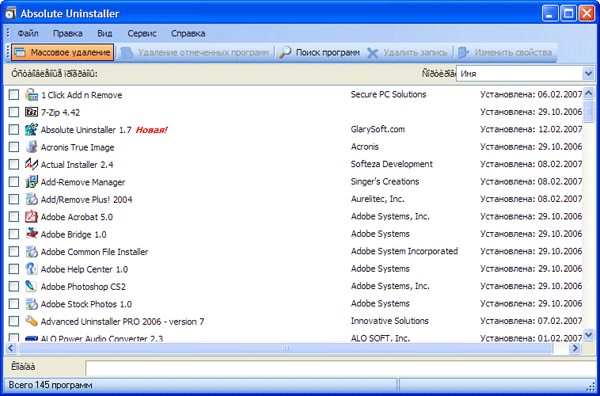Viewport: 600px width, 396px height.
Task: Click the command text field at bottom
Action: [341, 368]
